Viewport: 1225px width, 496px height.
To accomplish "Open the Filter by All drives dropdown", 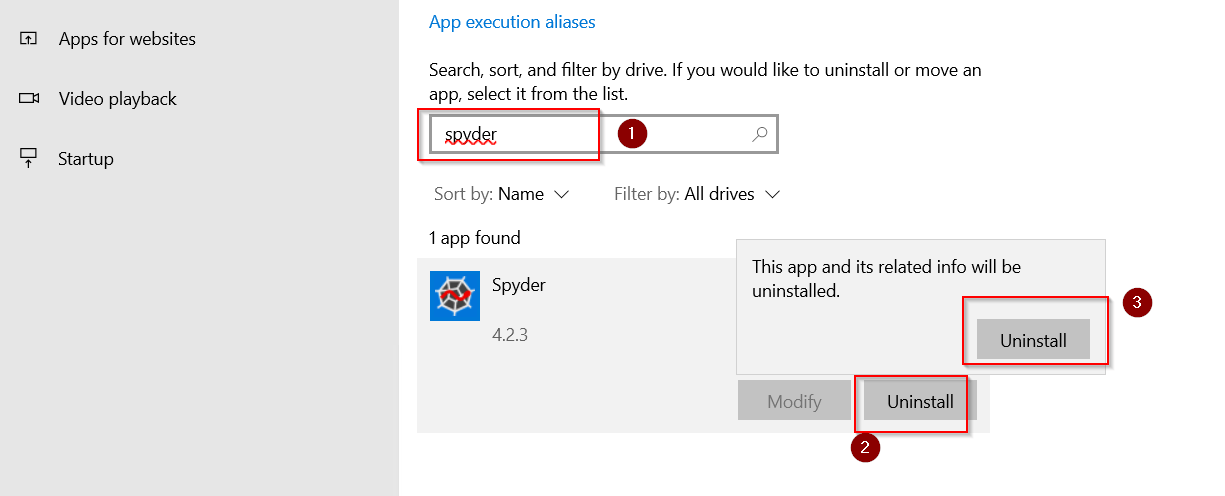I will (697, 194).
